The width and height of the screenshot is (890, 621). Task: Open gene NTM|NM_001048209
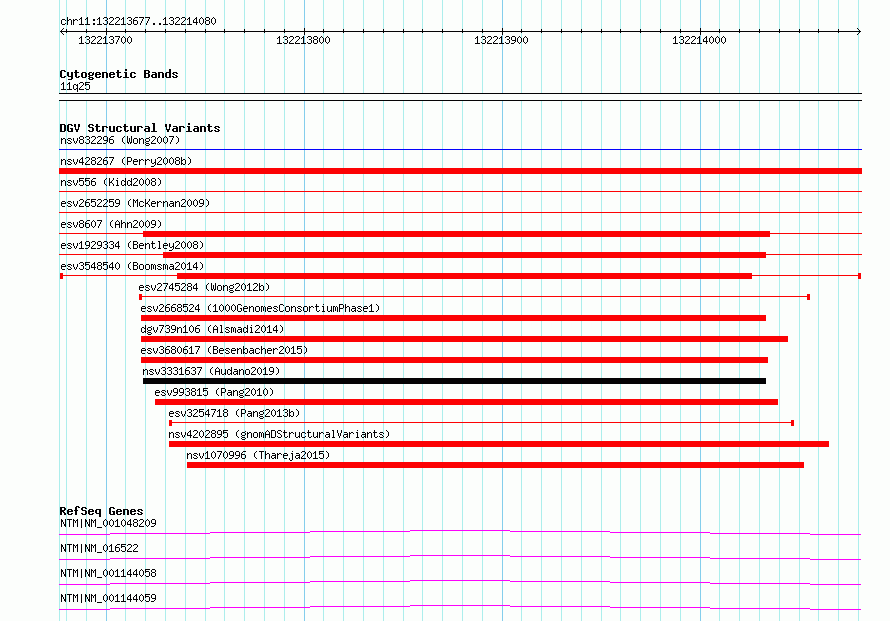click(108, 523)
